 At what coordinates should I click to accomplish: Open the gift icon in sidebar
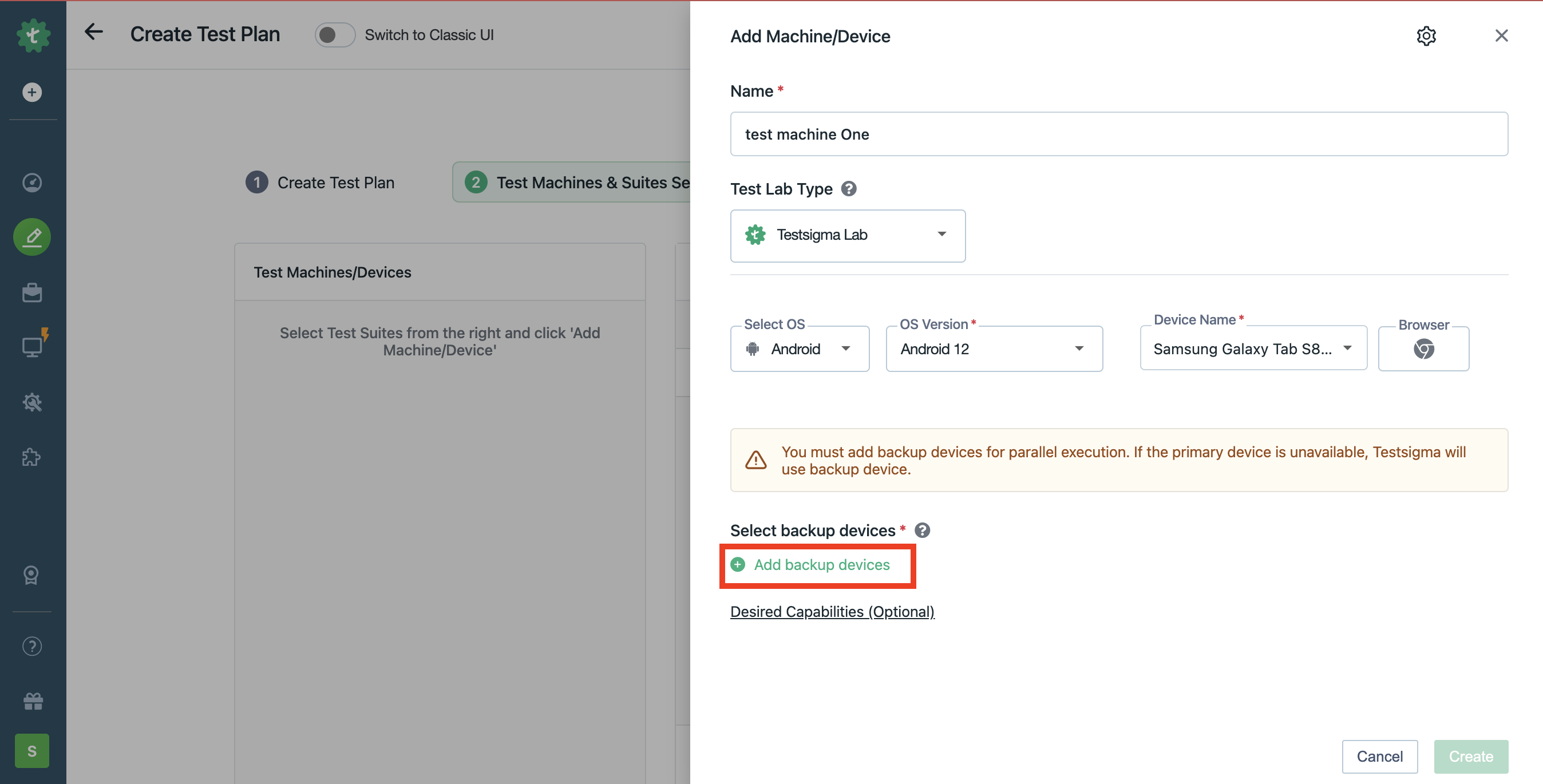33,701
